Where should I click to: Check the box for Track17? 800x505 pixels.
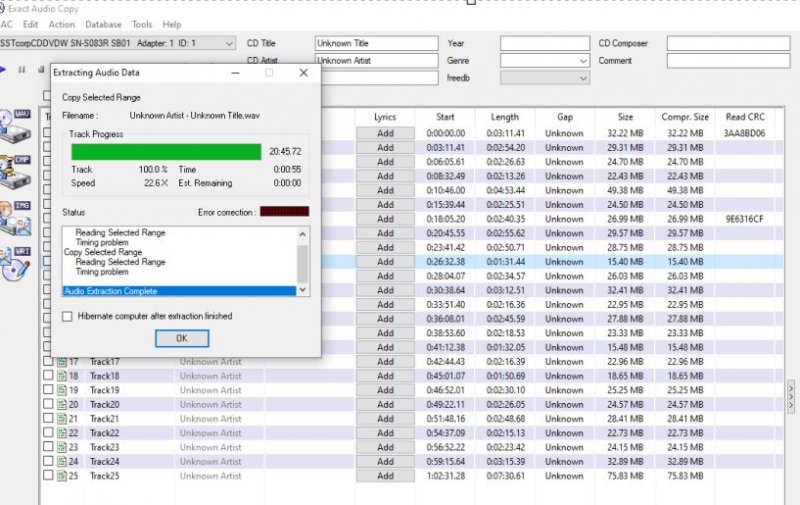pos(47,361)
